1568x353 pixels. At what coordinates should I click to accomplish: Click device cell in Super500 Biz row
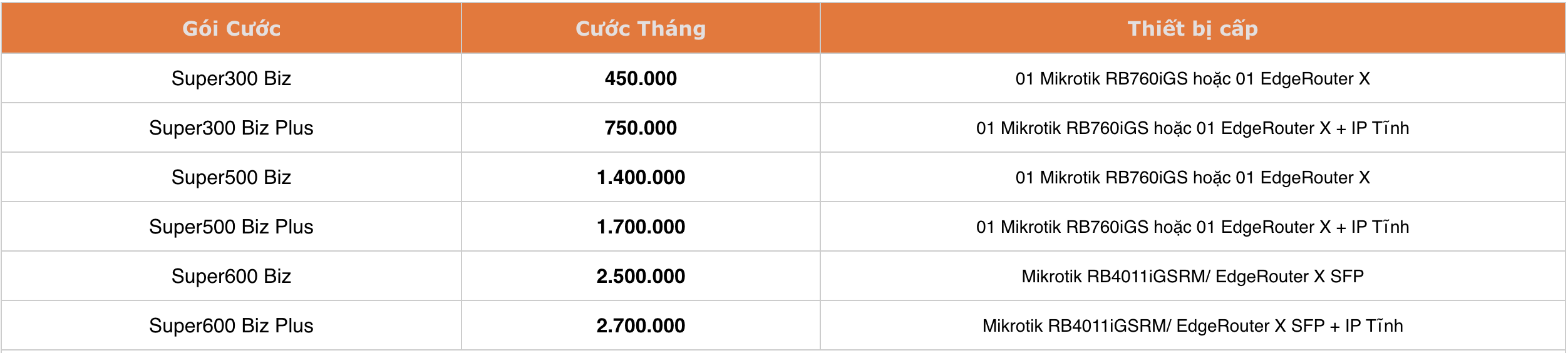1192,177
